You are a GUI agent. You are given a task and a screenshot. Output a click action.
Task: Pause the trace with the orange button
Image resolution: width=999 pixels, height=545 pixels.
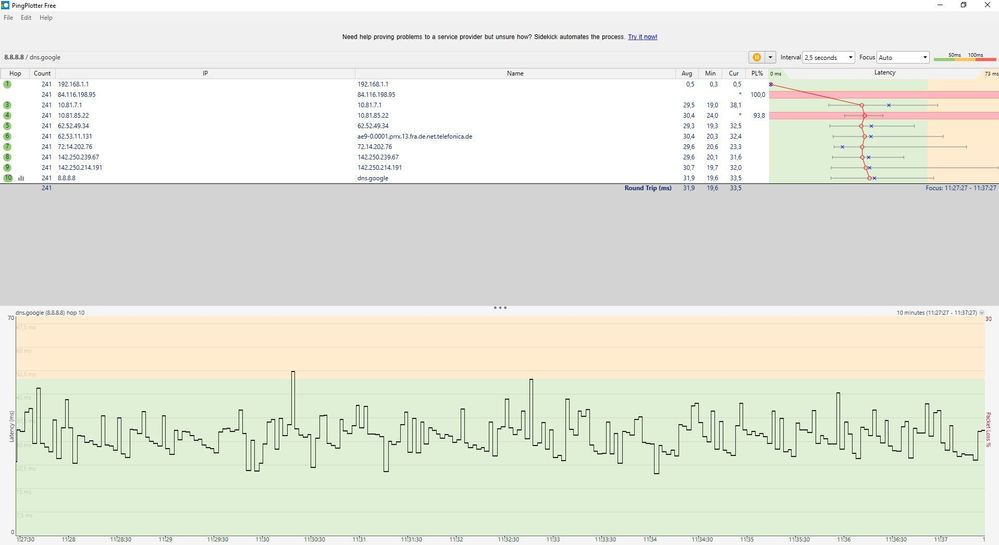(756, 57)
